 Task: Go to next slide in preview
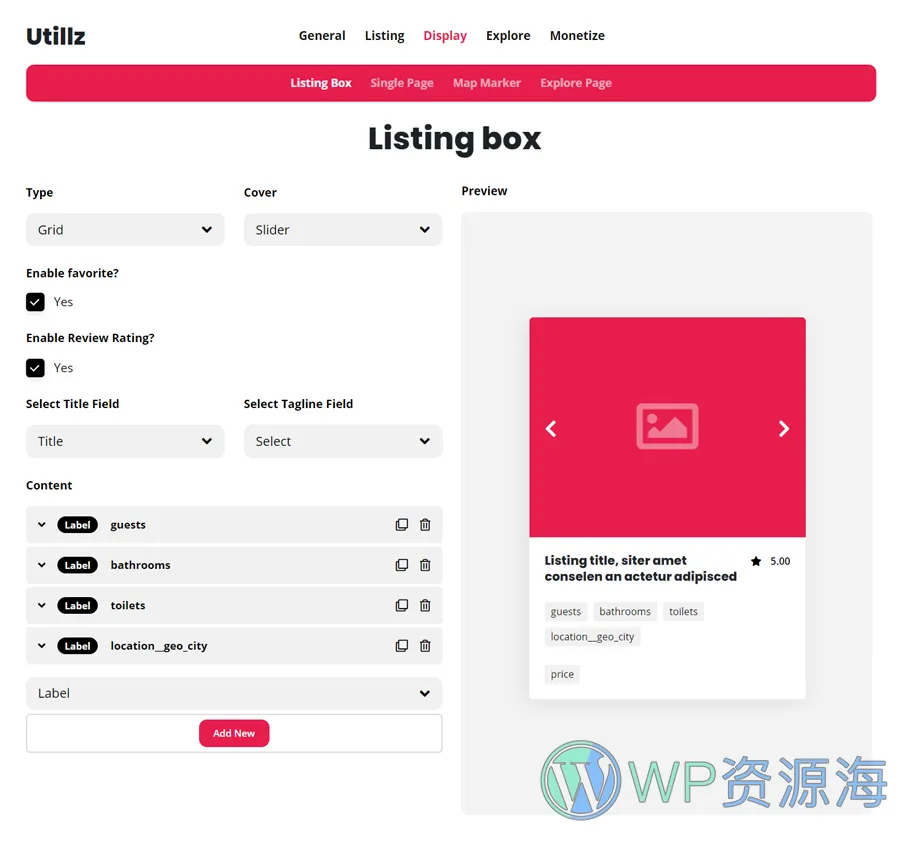tap(784, 429)
